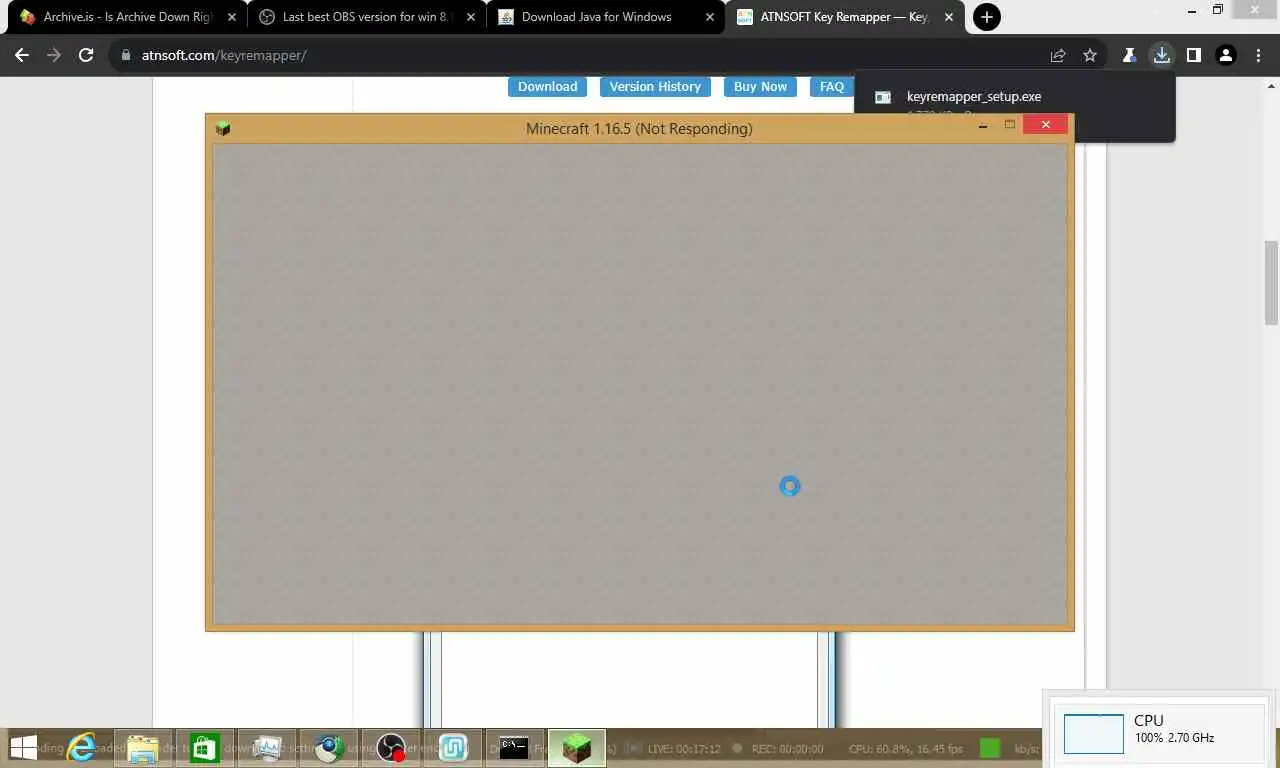Close the not responding Minecraft window

[x=1046, y=125]
